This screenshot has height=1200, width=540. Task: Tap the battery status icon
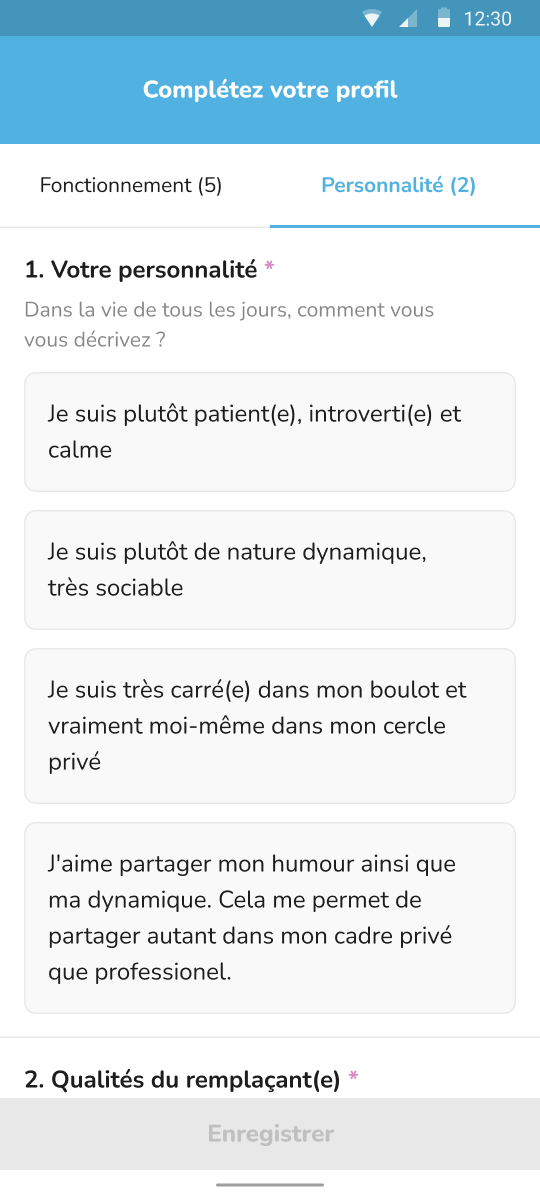tap(444, 18)
